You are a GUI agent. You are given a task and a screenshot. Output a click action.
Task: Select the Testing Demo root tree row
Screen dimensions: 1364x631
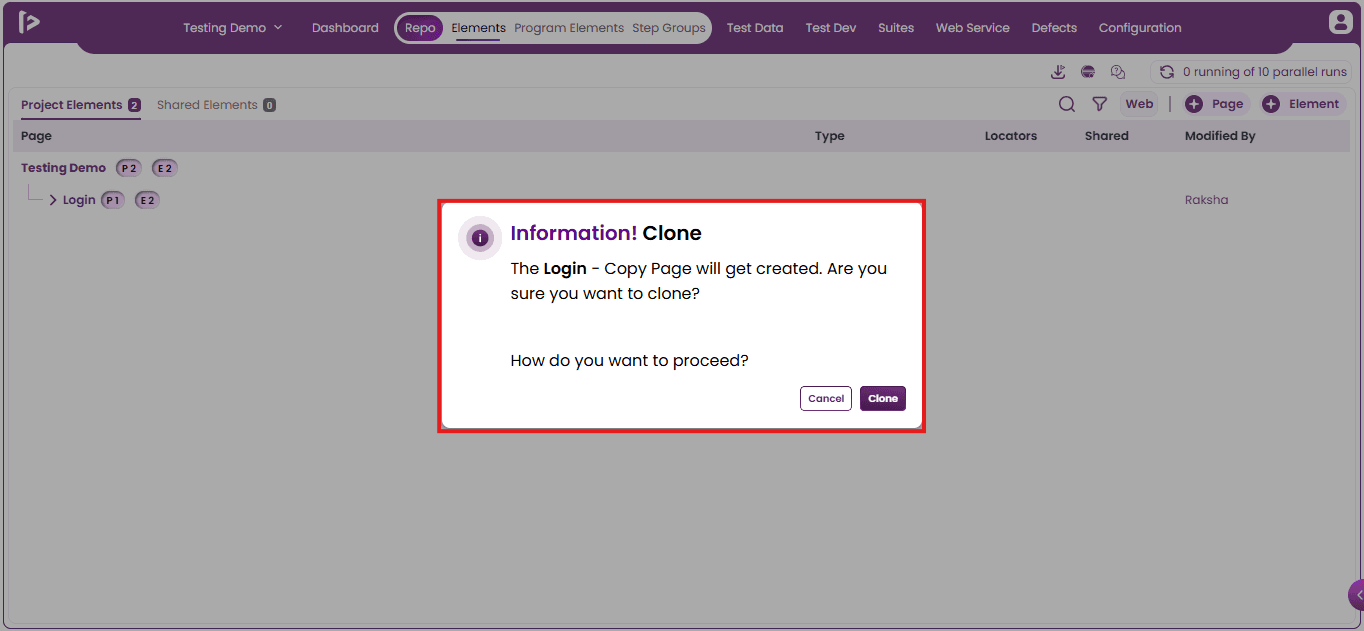pyautogui.click(x=63, y=168)
